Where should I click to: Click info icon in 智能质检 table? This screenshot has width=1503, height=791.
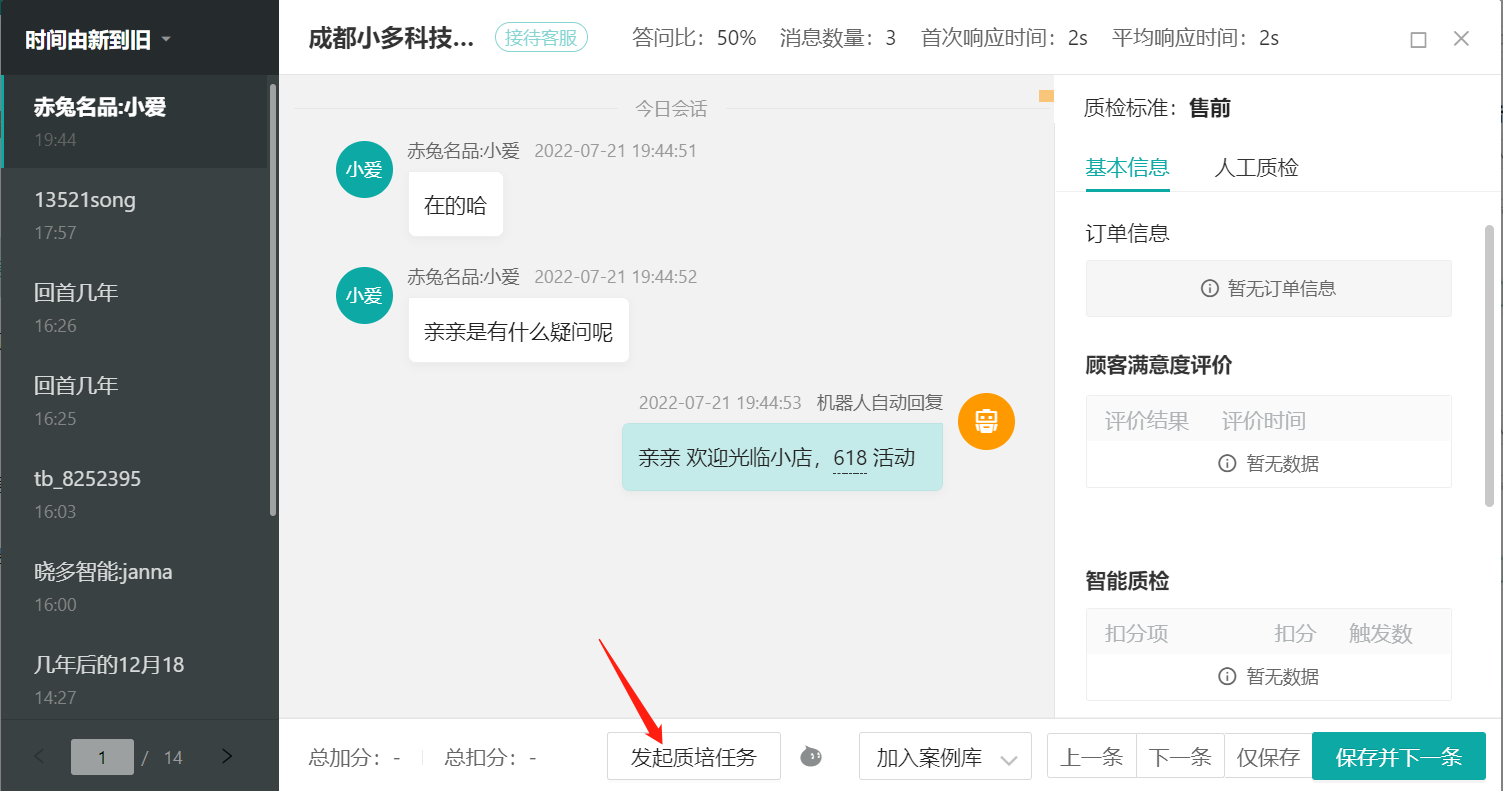(1227, 677)
